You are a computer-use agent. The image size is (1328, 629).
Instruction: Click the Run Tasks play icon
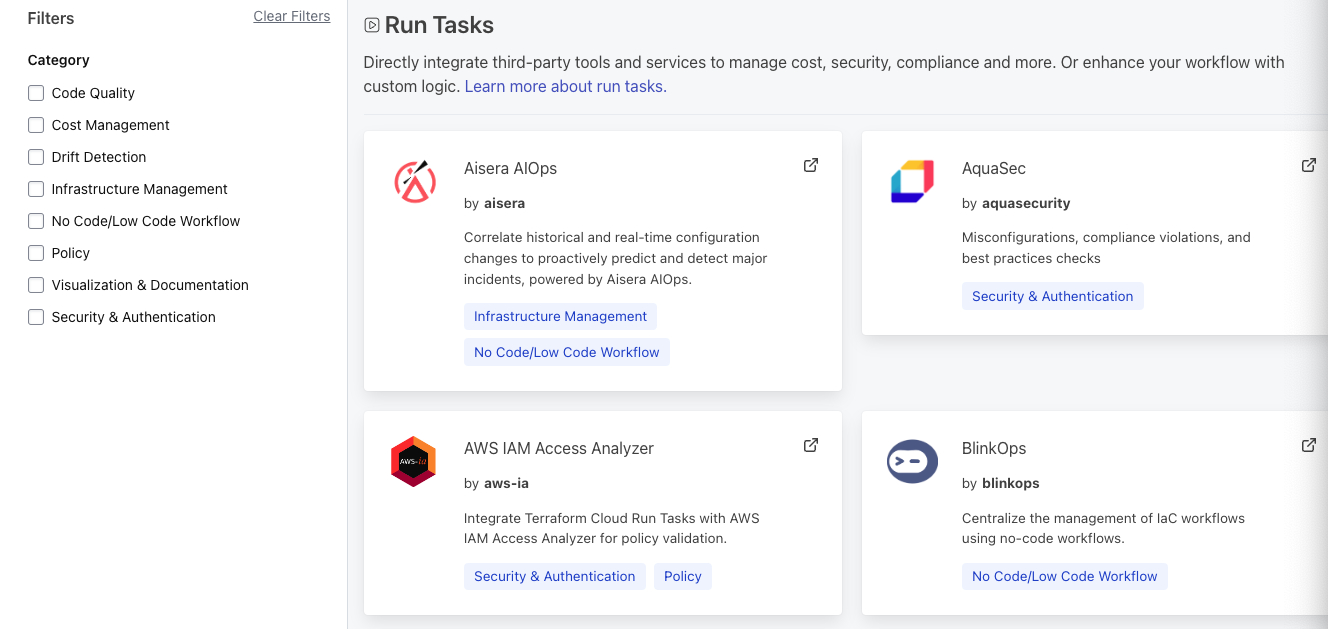pyautogui.click(x=372, y=25)
